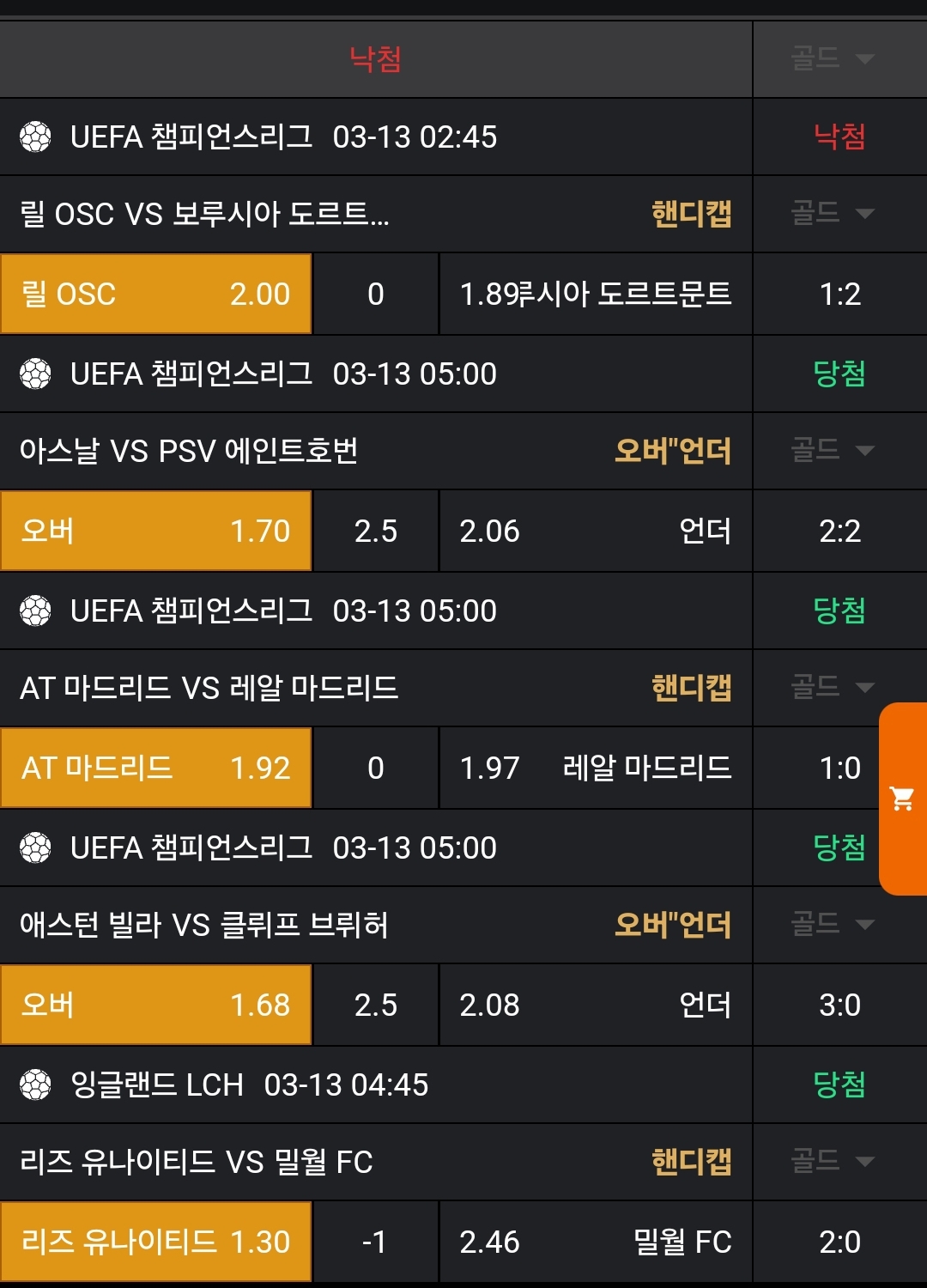Click the soccer ball icon above AT 마드리드 match

tap(35, 611)
